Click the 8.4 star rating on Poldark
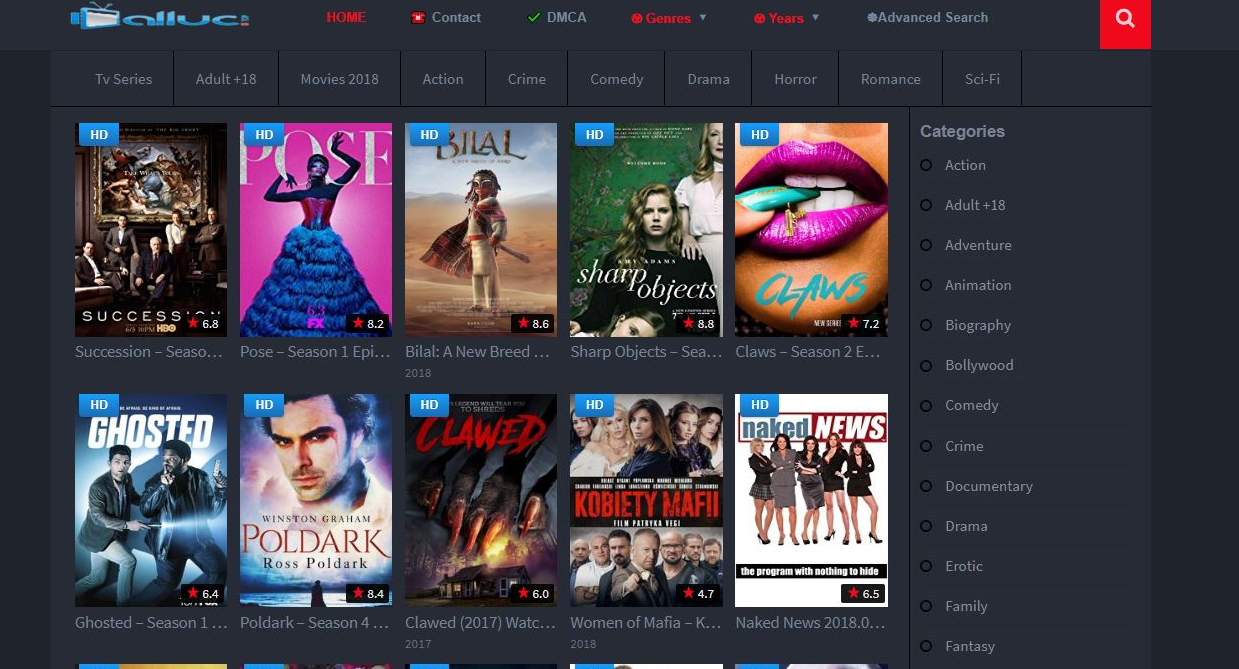 click(x=367, y=594)
